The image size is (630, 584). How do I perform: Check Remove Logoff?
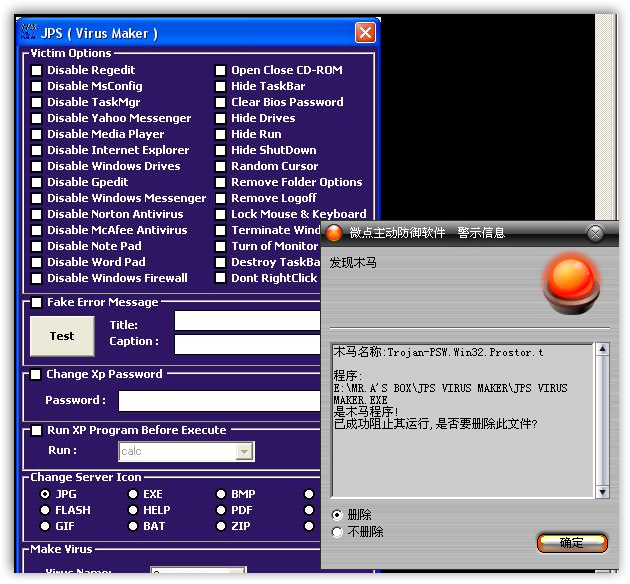click(x=220, y=198)
